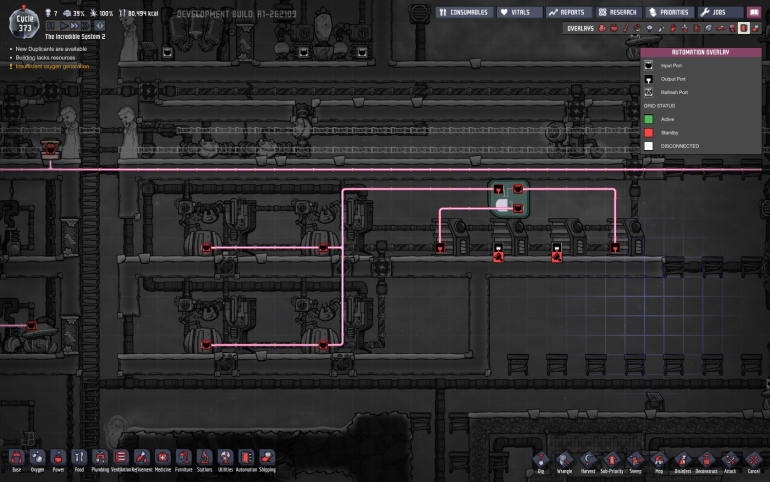770x482 pixels.
Task: Select the Dig tool
Action: (541, 460)
